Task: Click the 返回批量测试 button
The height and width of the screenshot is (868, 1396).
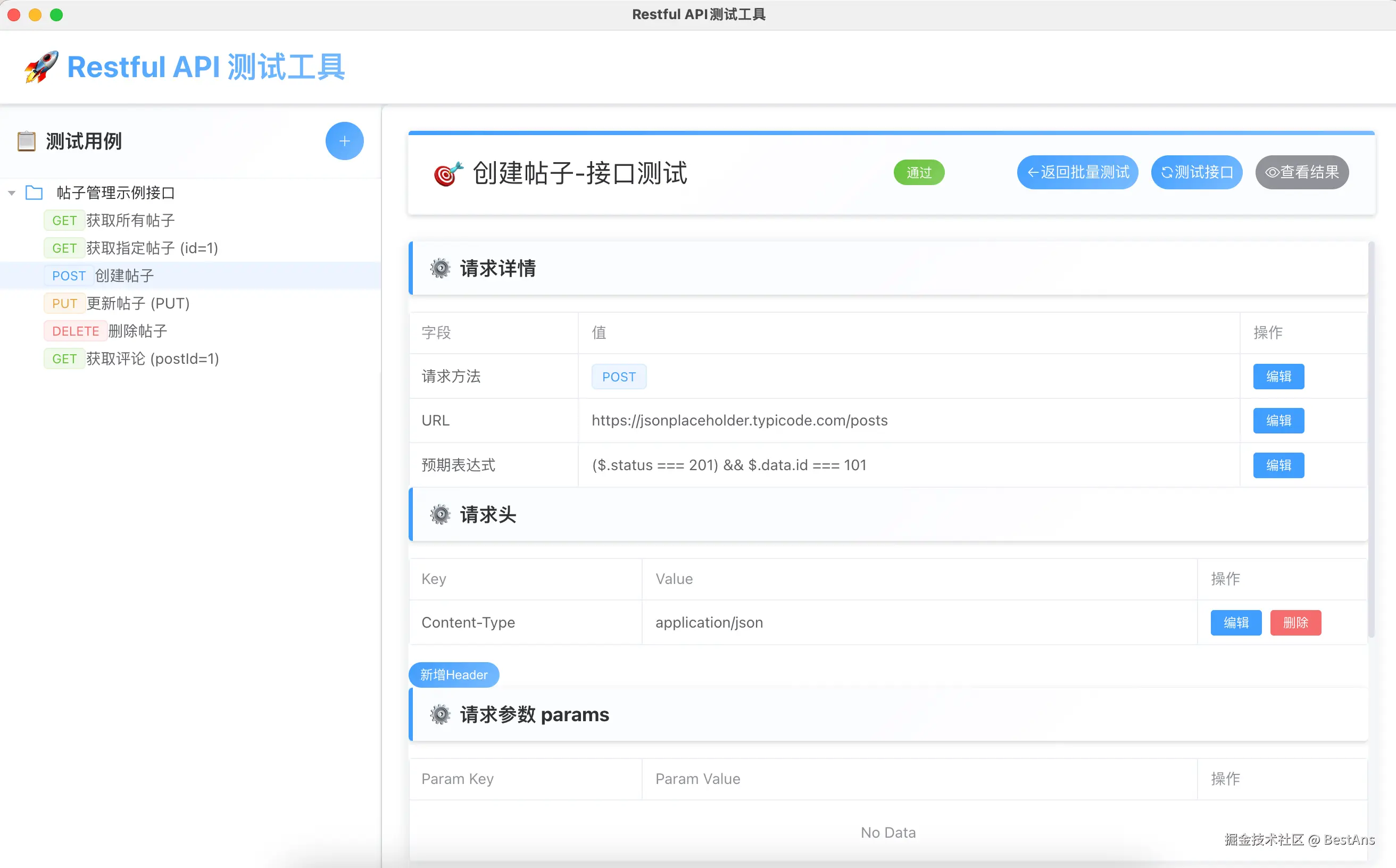Action: (1077, 172)
